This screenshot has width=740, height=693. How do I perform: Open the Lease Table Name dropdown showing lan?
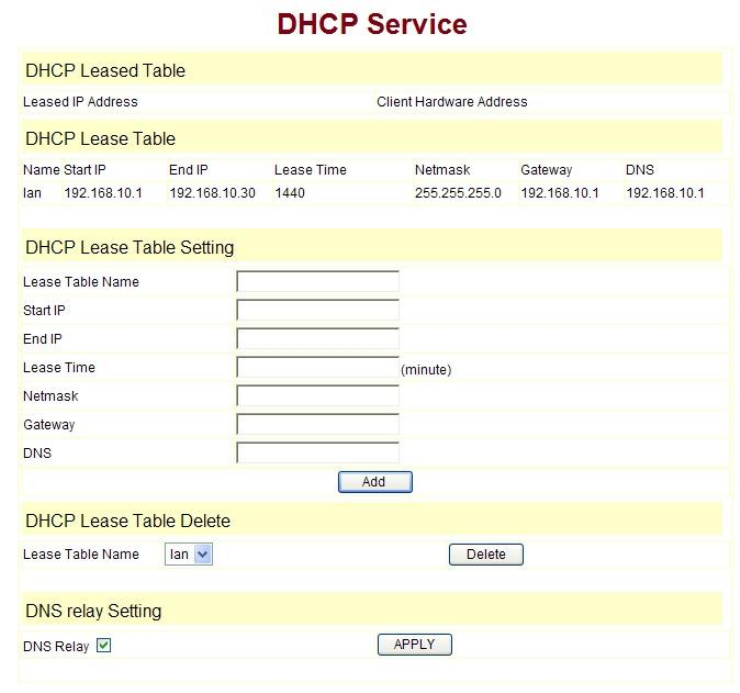click(x=188, y=554)
